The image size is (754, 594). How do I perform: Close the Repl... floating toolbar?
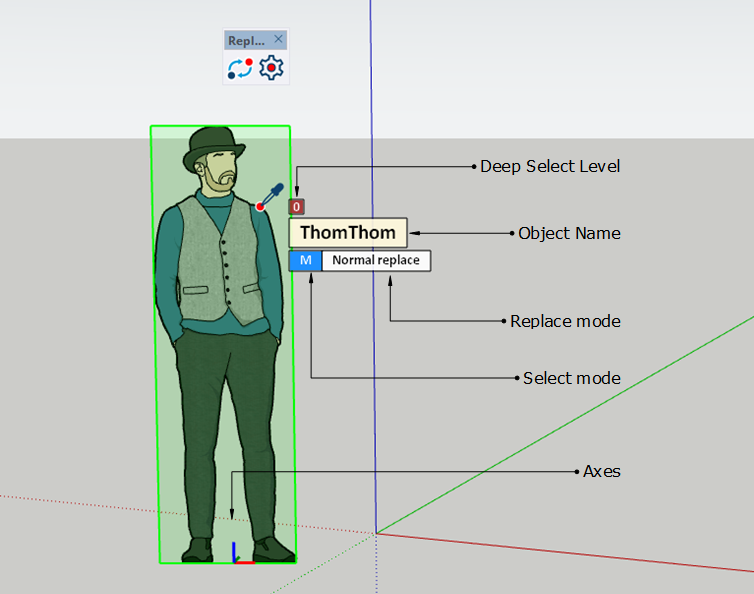279,40
